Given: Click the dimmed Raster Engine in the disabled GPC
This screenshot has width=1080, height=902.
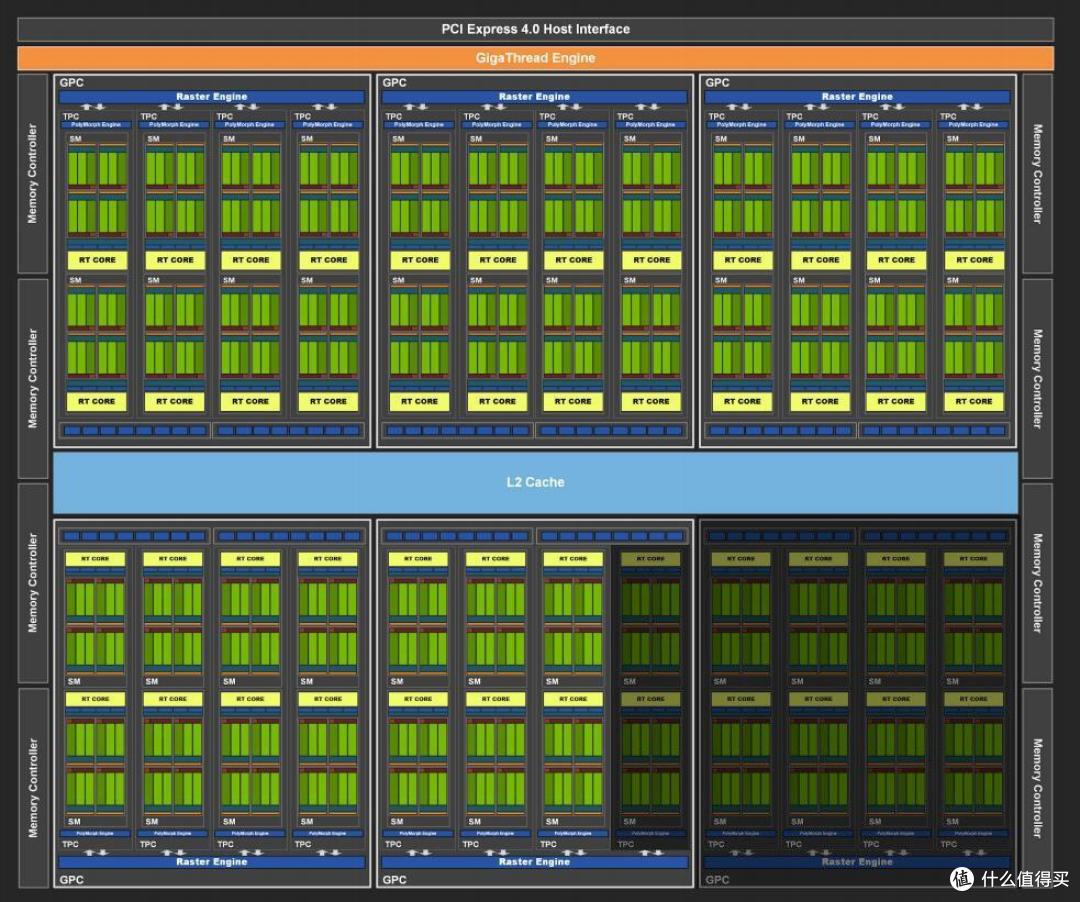Looking at the screenshot, I should [x=857, y=861].
